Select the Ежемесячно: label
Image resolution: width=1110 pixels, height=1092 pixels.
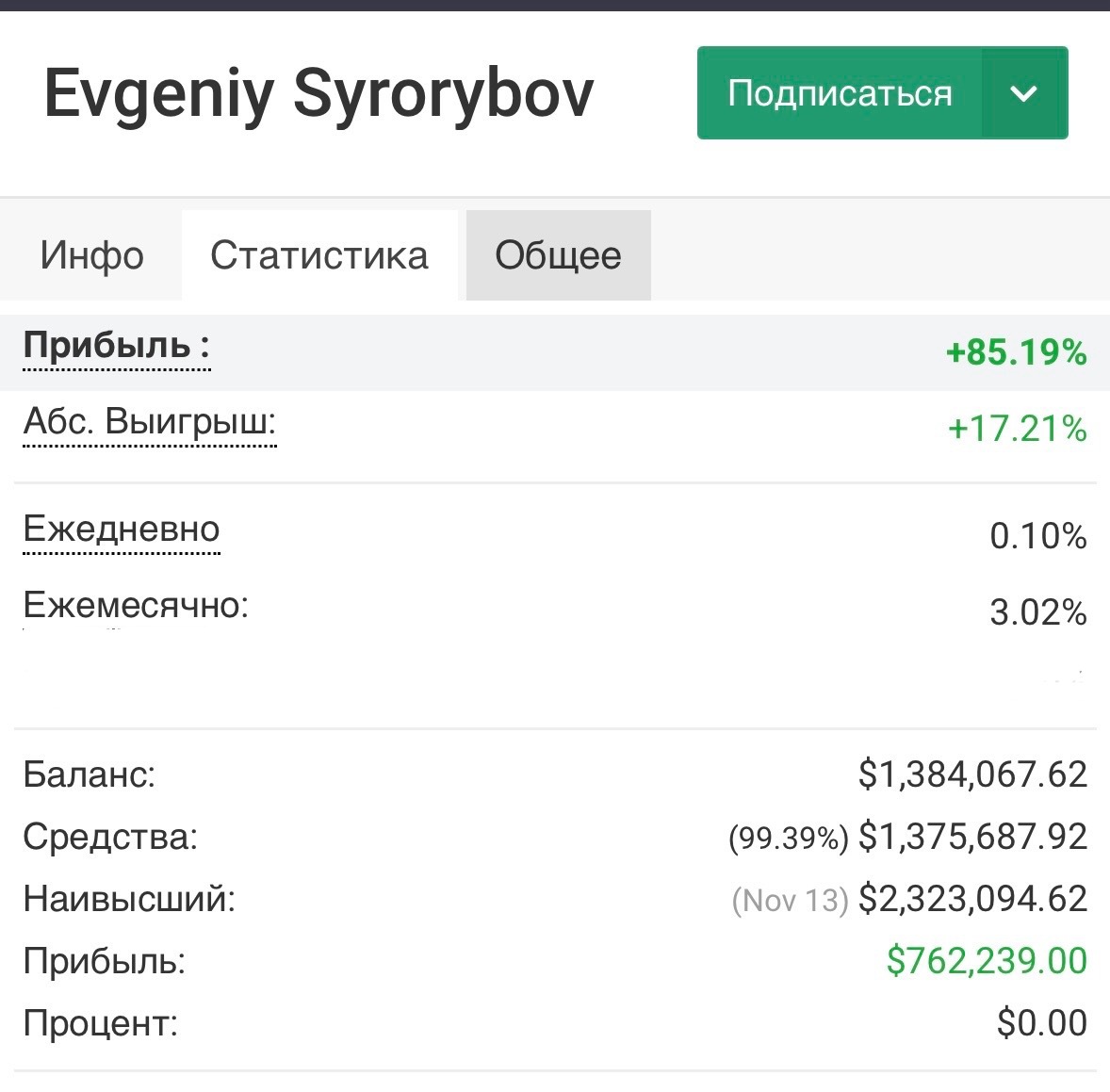tap(136, 604)
